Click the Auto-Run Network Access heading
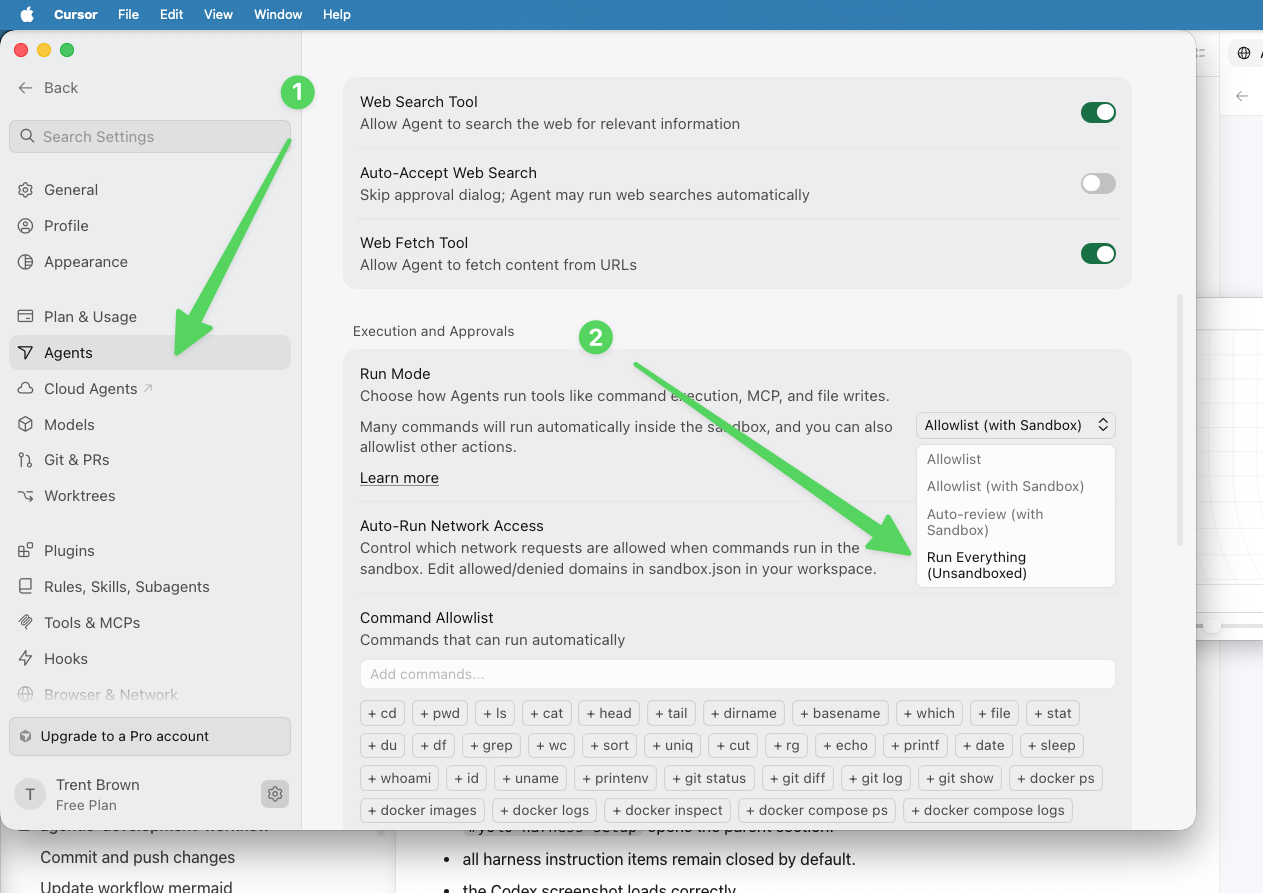The image size is (1263, 893). pyautogui.click(x=452, y=526)
